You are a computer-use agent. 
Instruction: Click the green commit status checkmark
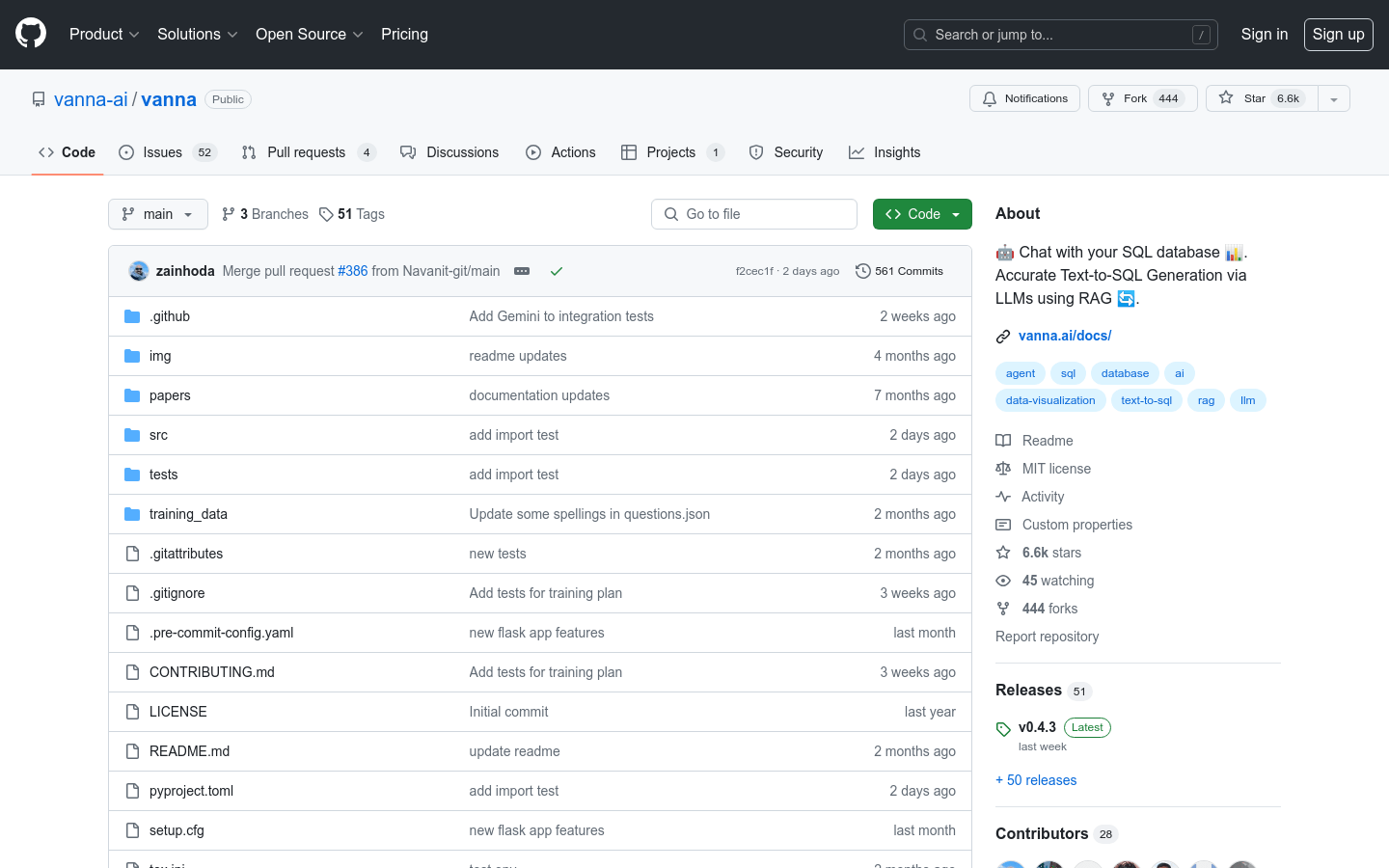pyautogui.click(x=557, y=271)
